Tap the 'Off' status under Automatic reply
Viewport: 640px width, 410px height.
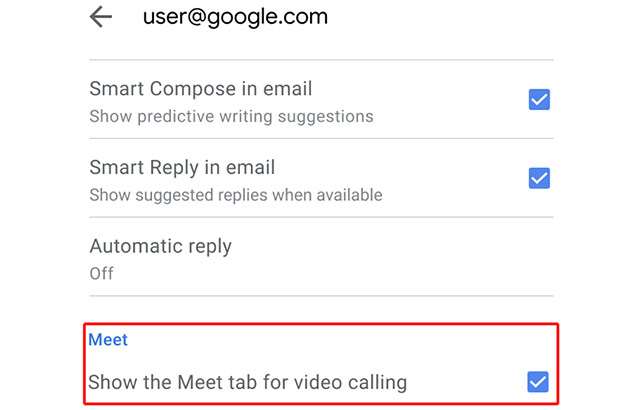tap(101, 273)
